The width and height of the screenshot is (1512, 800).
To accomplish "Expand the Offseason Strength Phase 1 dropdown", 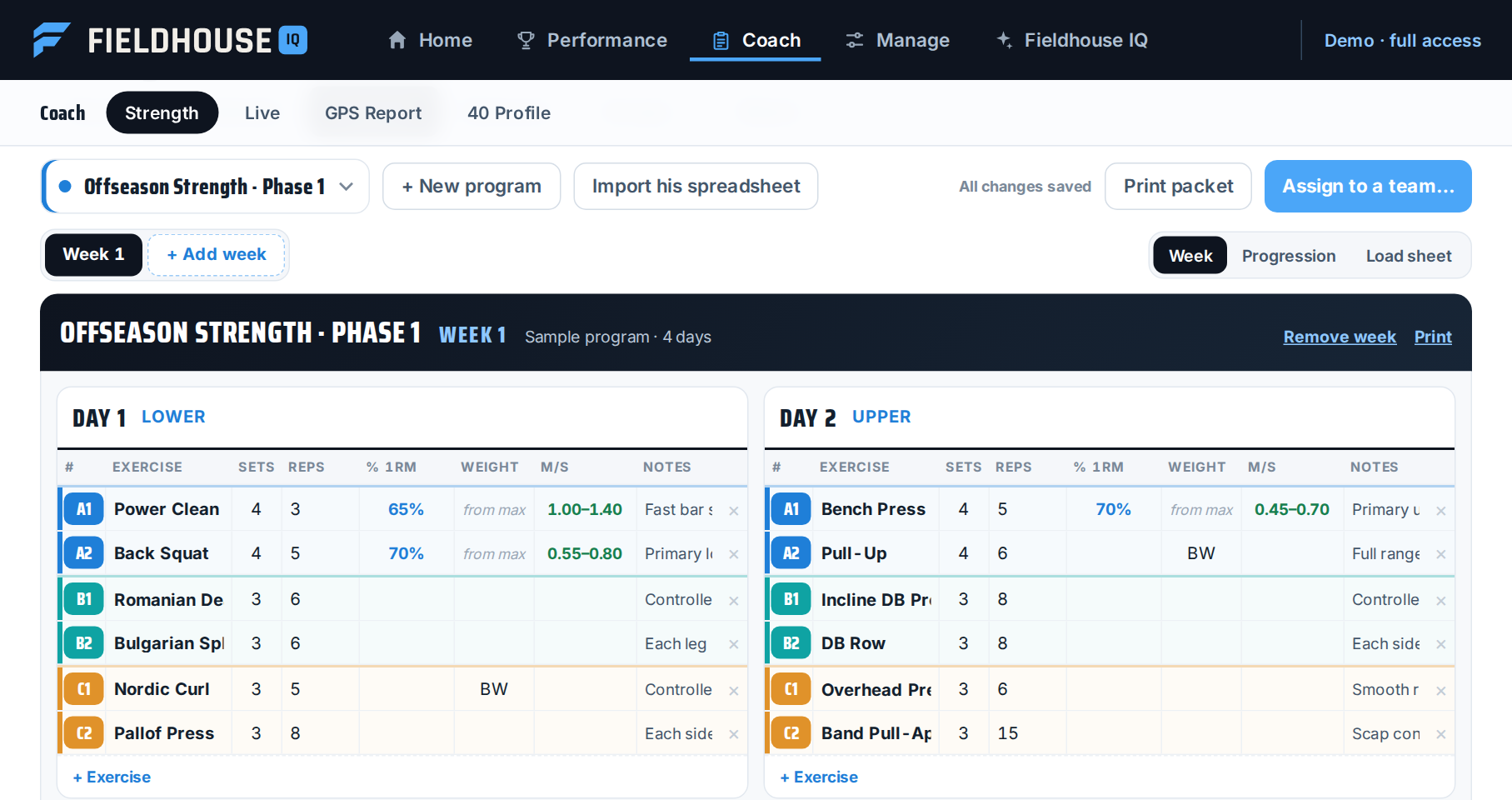I will [205, 186].
